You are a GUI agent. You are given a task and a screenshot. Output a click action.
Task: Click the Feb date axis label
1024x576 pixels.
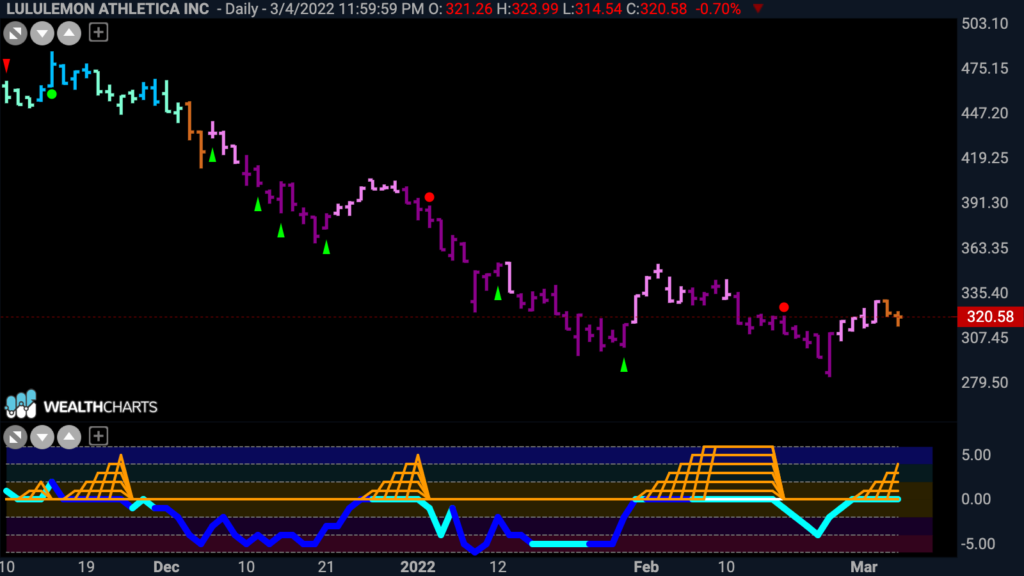tap(646, 567)
